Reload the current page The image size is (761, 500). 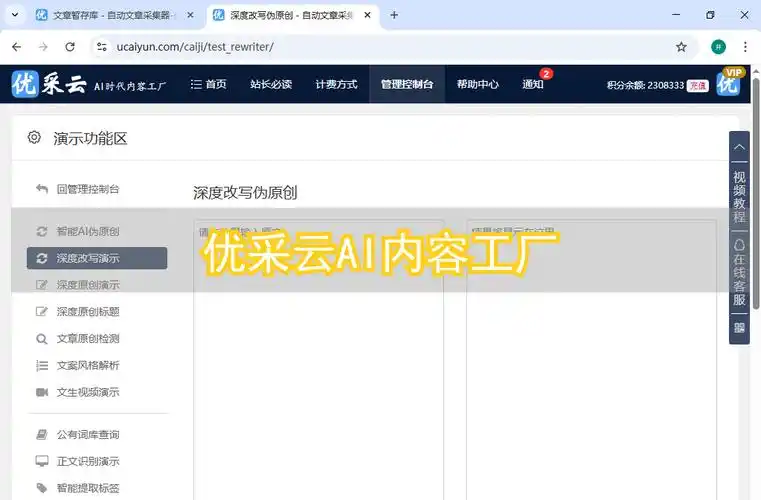[x=70, y=47]
